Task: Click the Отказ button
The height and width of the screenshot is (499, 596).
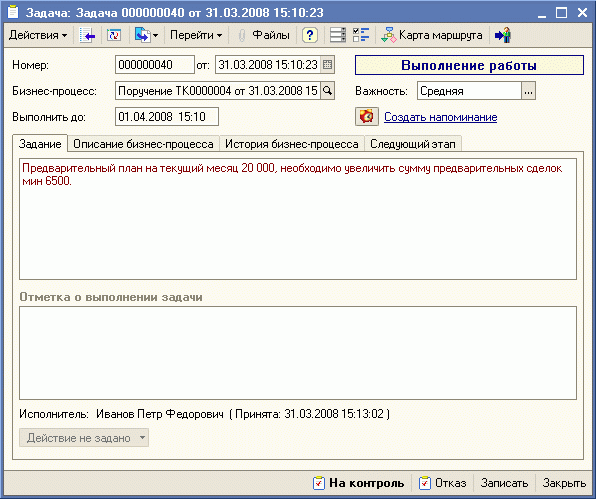Action: 442,483
